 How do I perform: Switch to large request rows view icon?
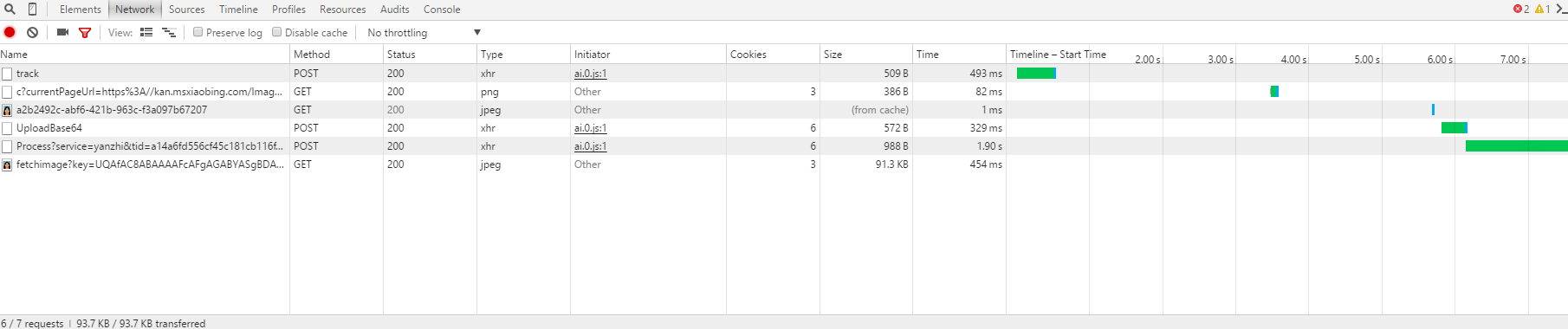[146, 32]
